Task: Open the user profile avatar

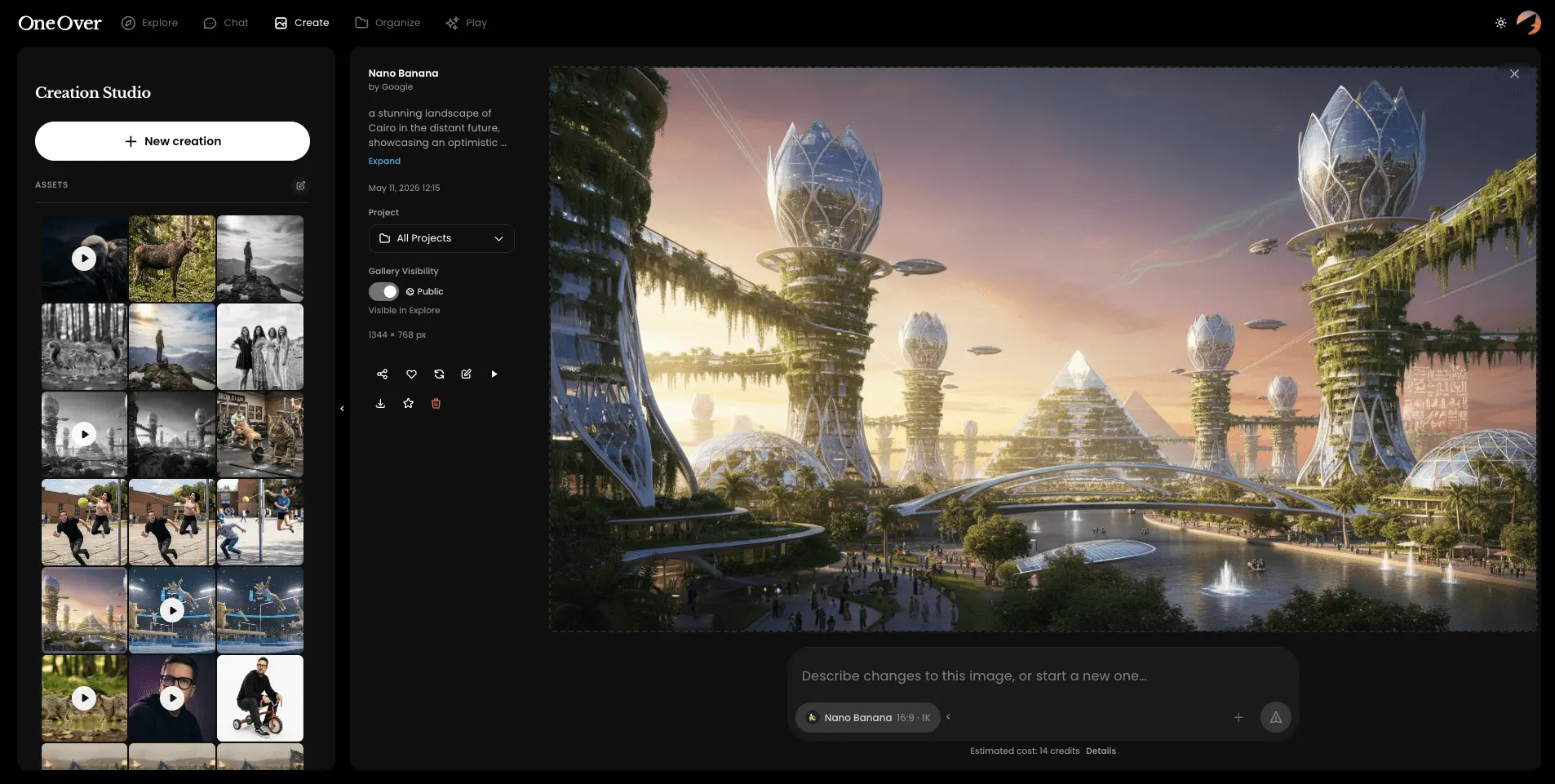Action: click(1528, 23)
